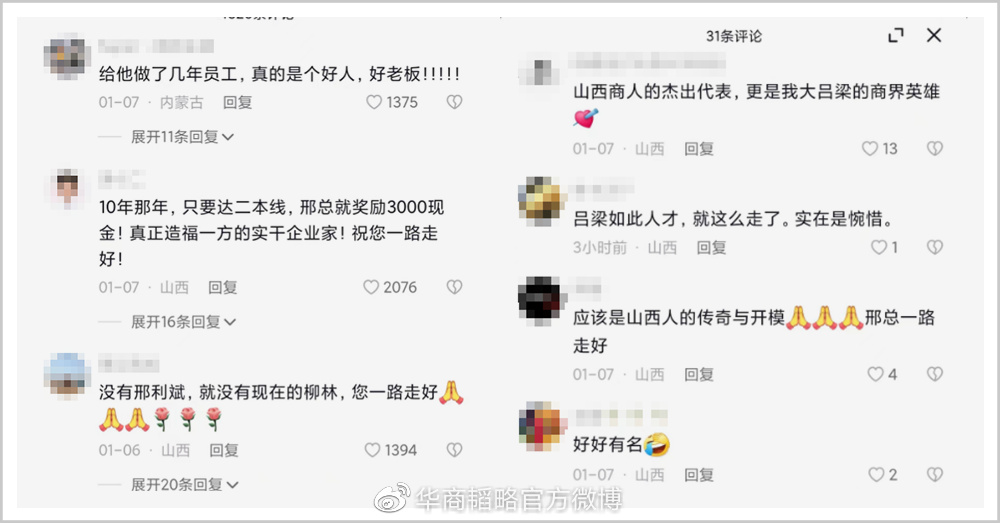
Task: Like the 好好有名 comment
Action: tap(876, 475)
